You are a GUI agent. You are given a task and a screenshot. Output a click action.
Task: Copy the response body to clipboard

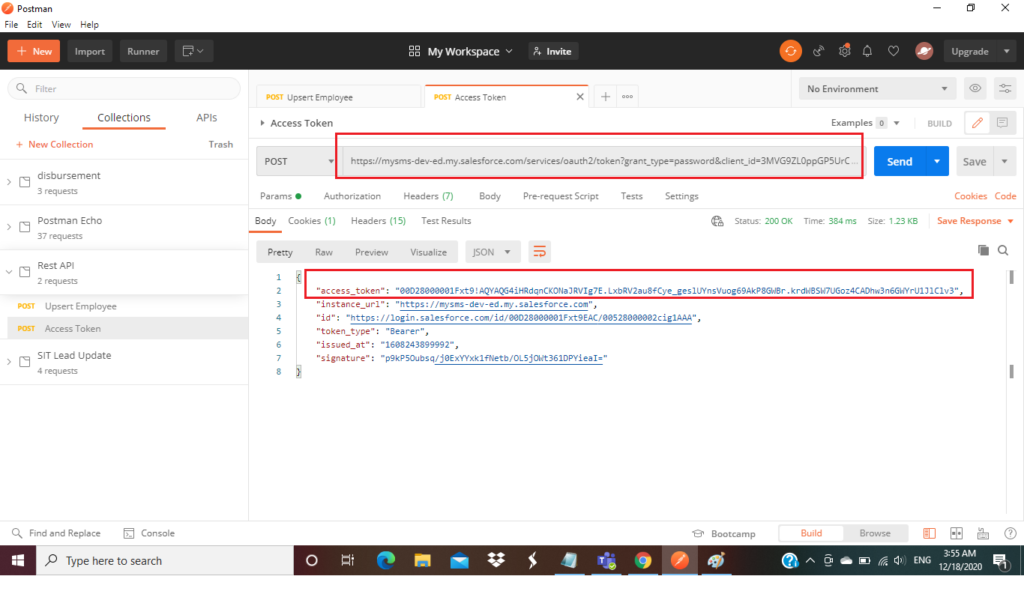983,250
